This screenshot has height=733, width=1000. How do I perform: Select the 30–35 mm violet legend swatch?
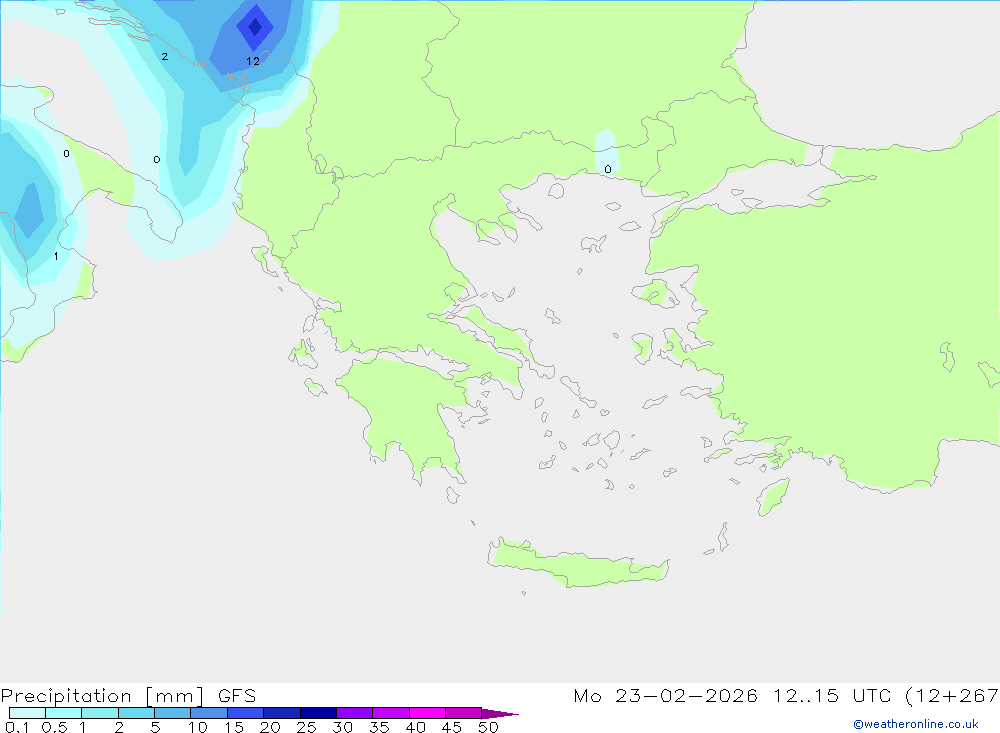click(x=355, y=713)
